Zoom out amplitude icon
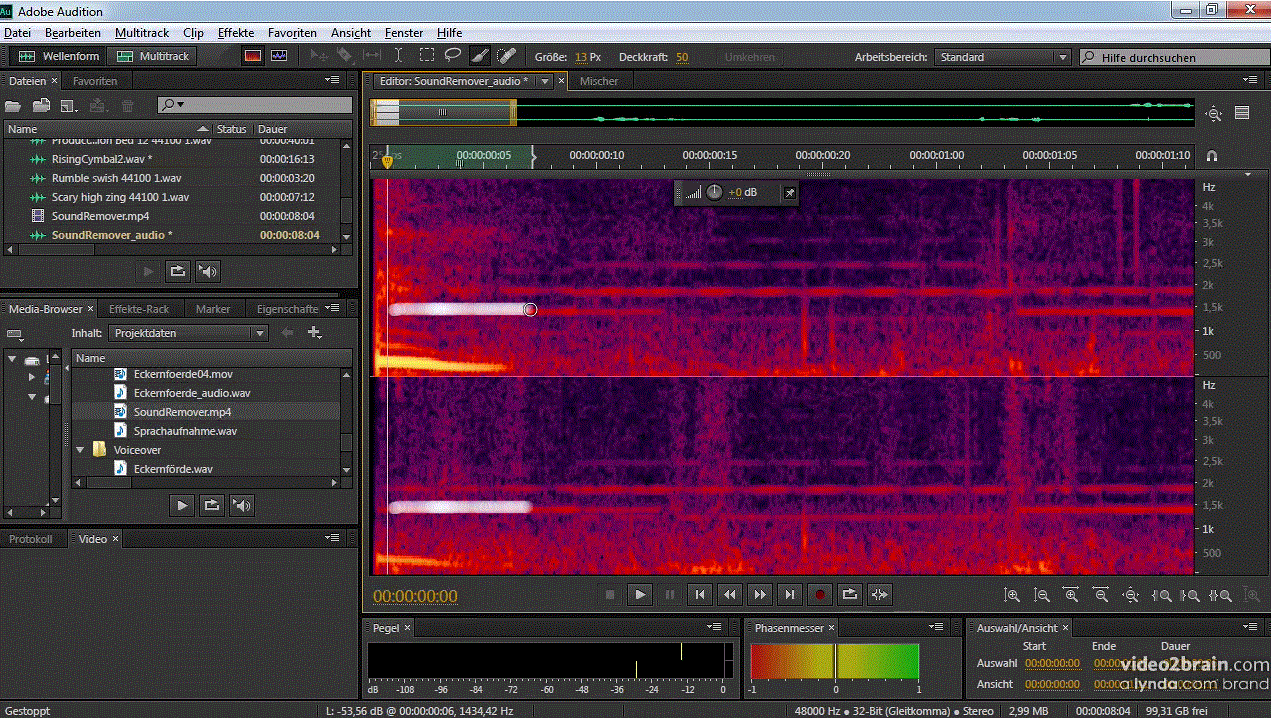The width and height of the screenshot is (1271, 718). point(1042,595)
